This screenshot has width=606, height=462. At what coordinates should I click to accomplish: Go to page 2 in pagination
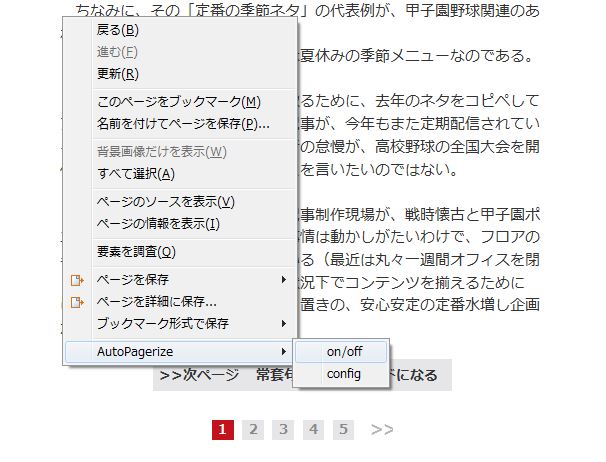point(254,430)
